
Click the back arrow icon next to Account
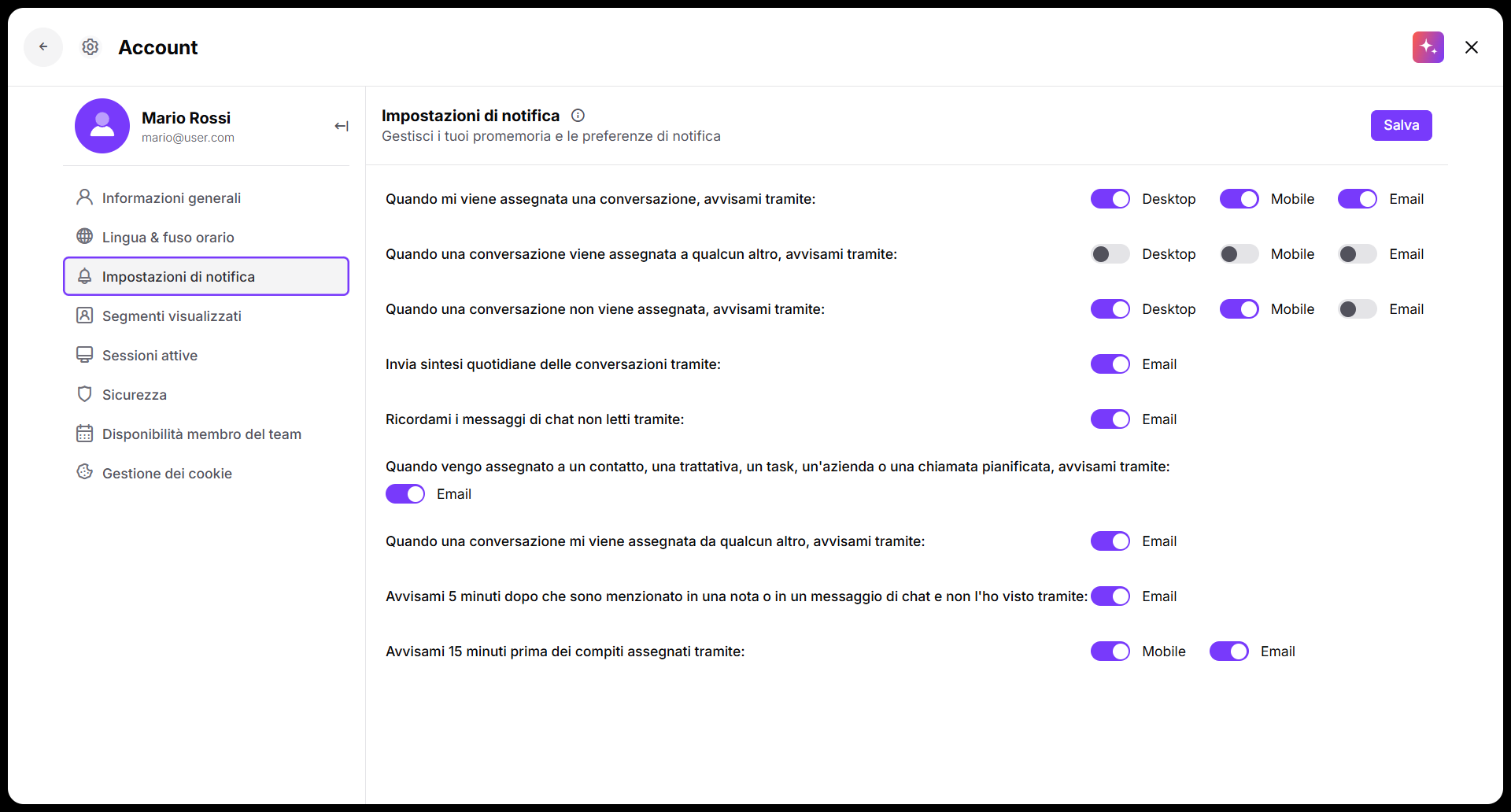point(43,47)
